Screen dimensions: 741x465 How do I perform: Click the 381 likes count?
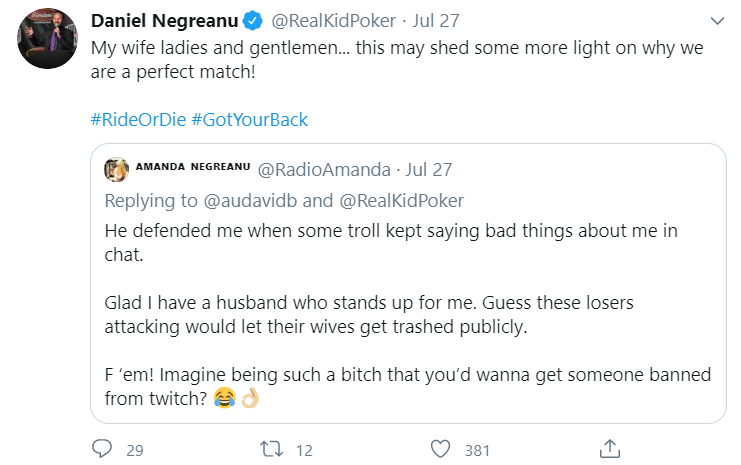[x=478, y=450]
